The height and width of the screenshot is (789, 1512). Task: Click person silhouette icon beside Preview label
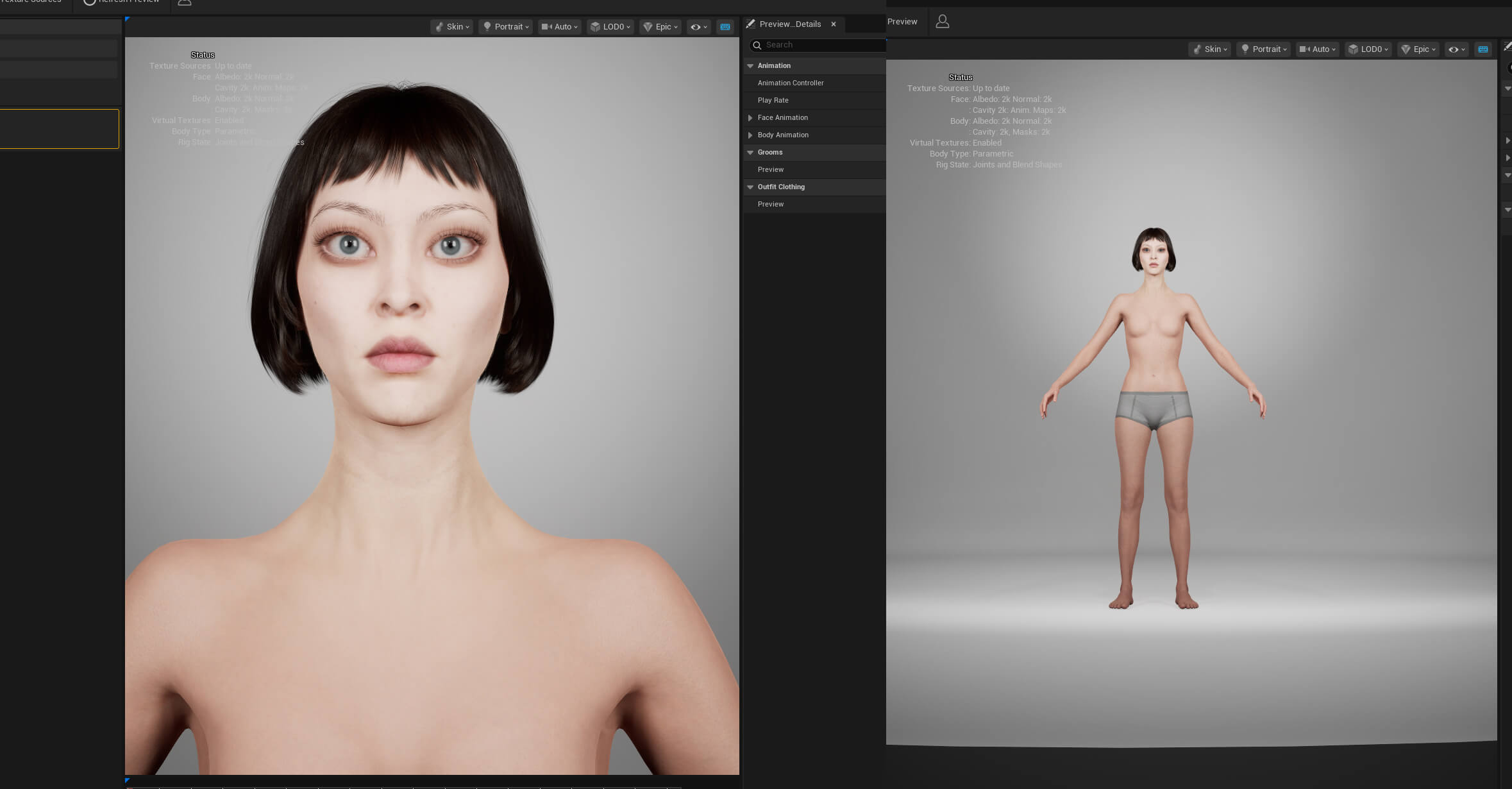coord(942,22)
